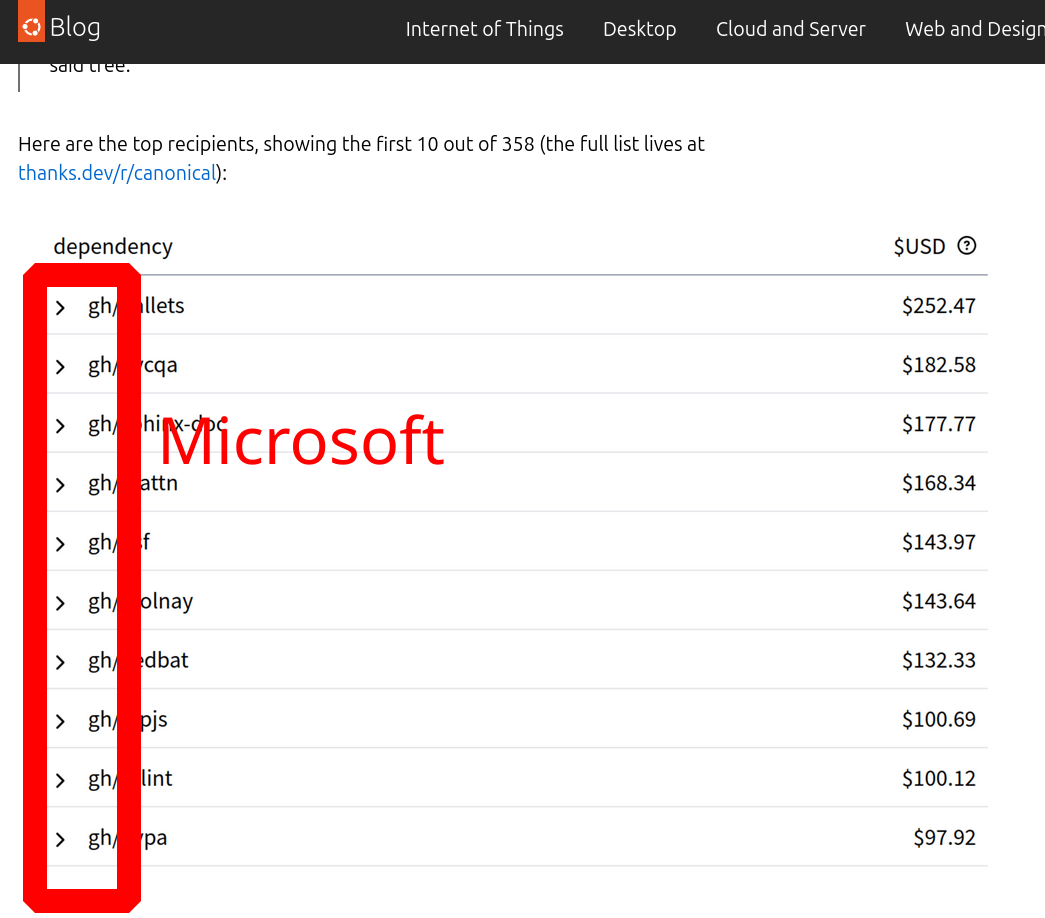Select the amount "$143.64"

938,601
